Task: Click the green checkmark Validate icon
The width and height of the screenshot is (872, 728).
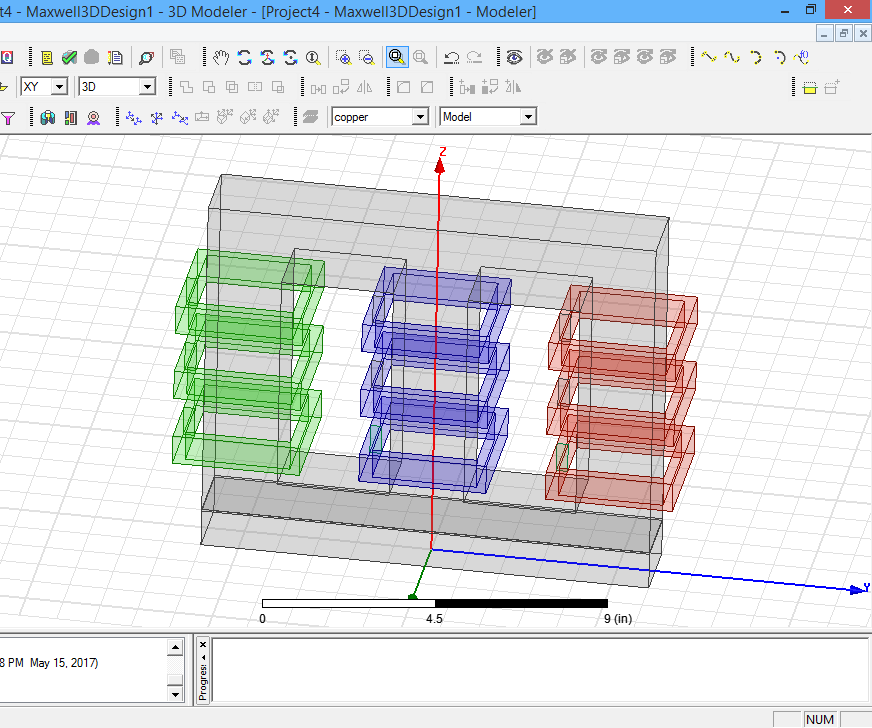Action: point(69,57)
